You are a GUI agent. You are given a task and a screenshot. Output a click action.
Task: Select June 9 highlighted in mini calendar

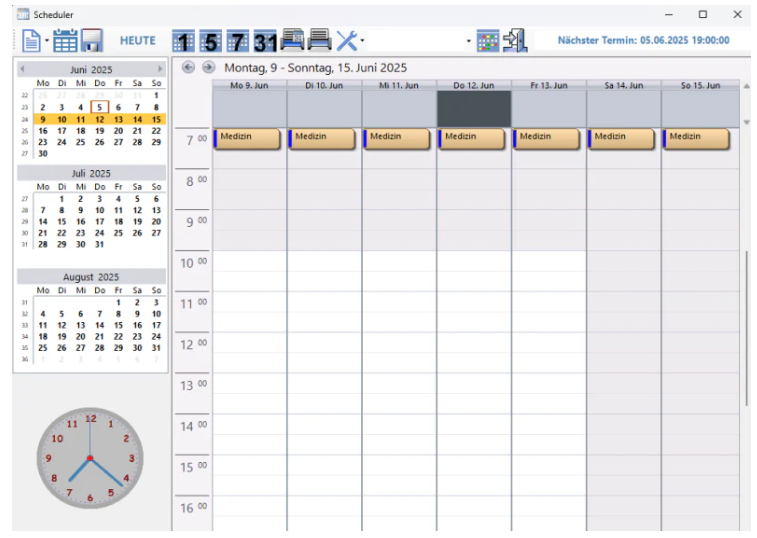[x=43, y=119]
